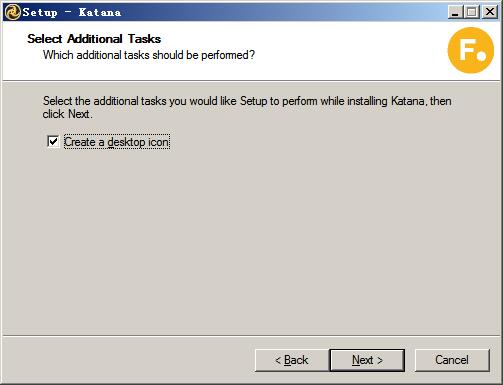503x385 pixels.
Task: Click the Katana swirl icon in title bar
Action: [x=12, y=12]
